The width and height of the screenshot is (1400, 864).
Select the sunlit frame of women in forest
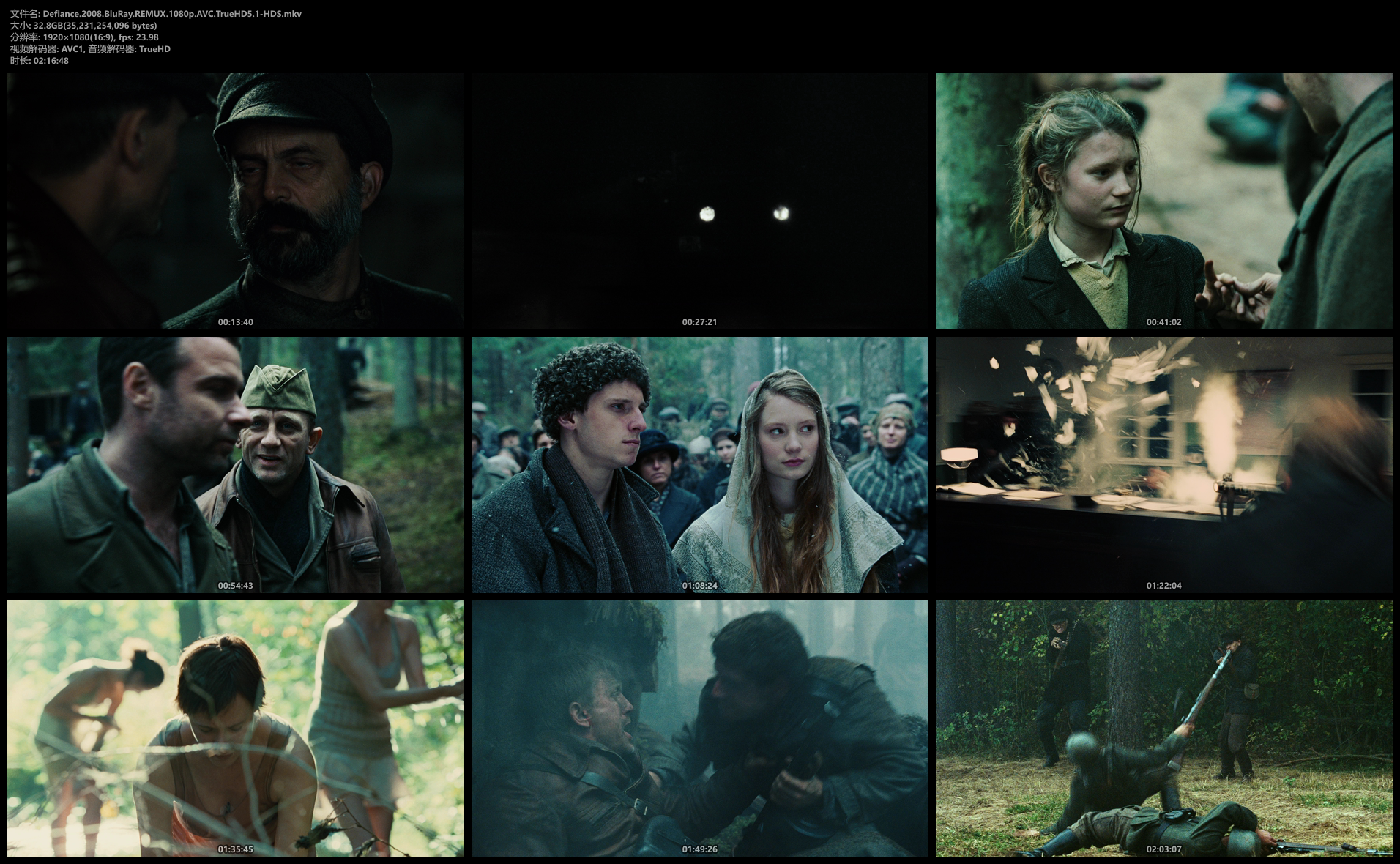235,728
